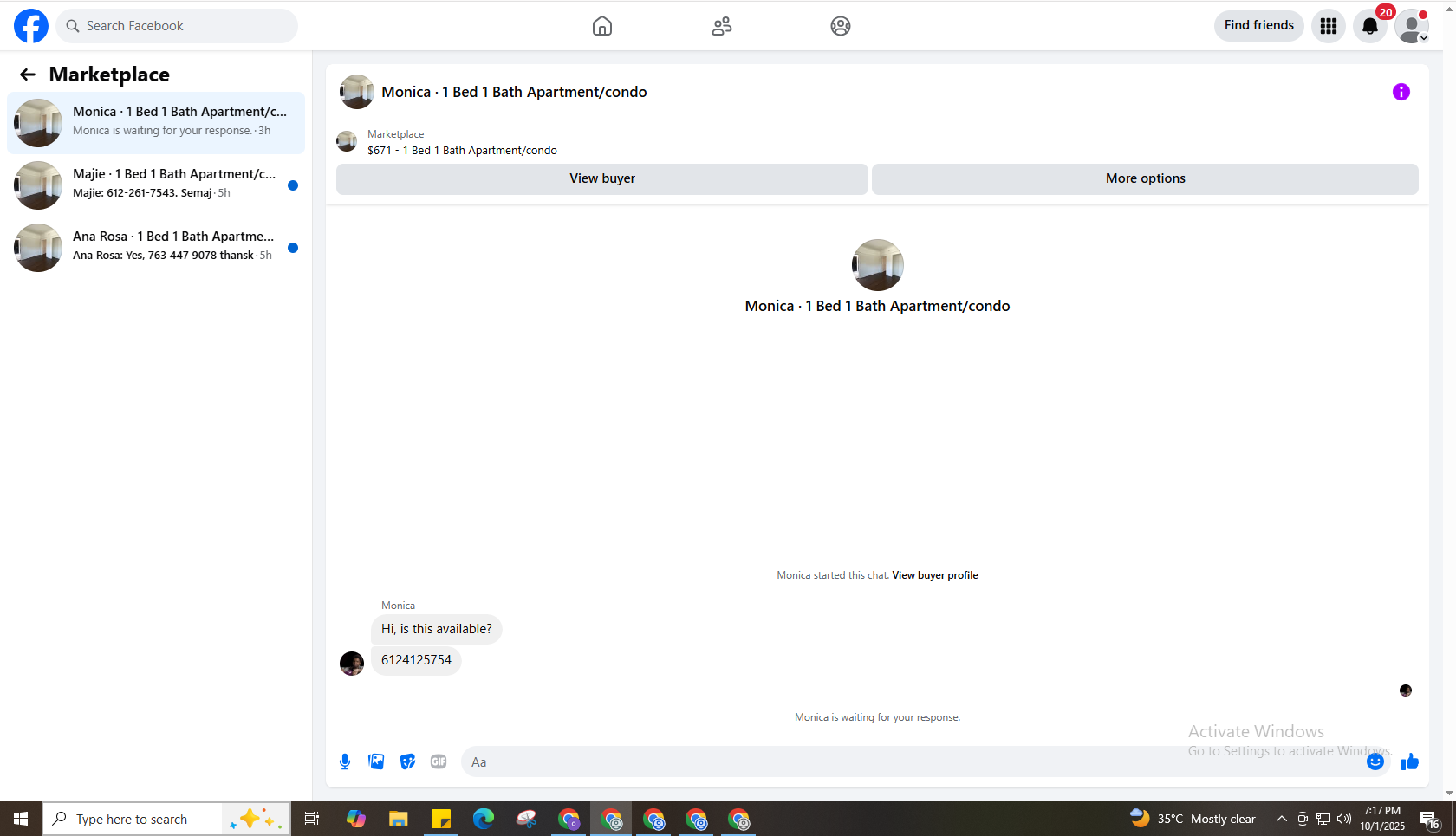Send a voice clip with the microphone icon
Image resolution: width=1456 pixels, height=836 pixels.
[x=345, y=761]
